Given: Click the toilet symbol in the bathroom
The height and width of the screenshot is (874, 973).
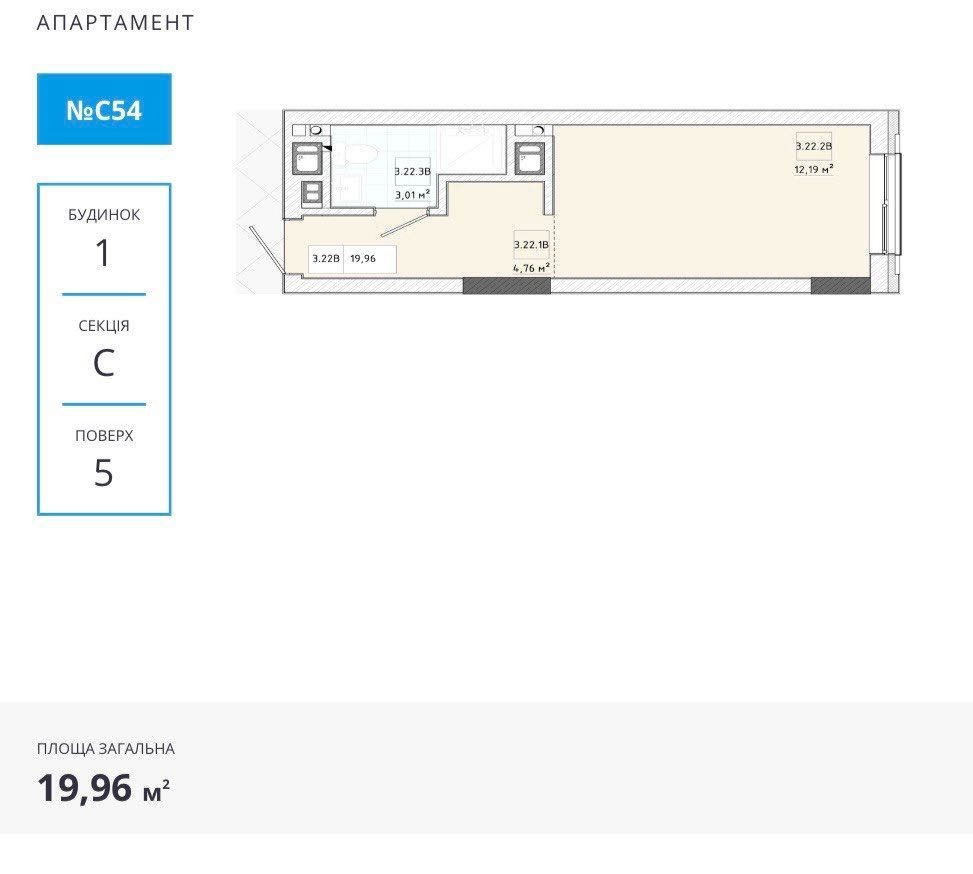Looking at the screenshot, I should pyautogui.click(x=356, y=153).
